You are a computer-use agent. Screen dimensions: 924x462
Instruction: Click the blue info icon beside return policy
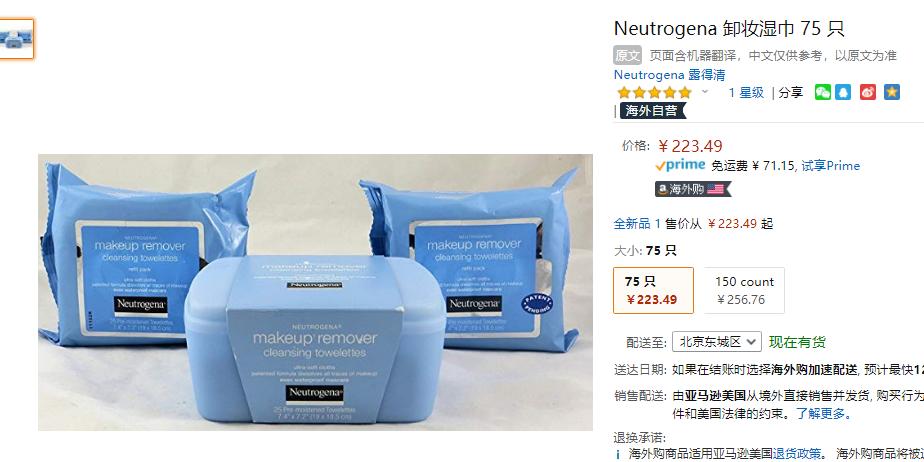(618, 454)
